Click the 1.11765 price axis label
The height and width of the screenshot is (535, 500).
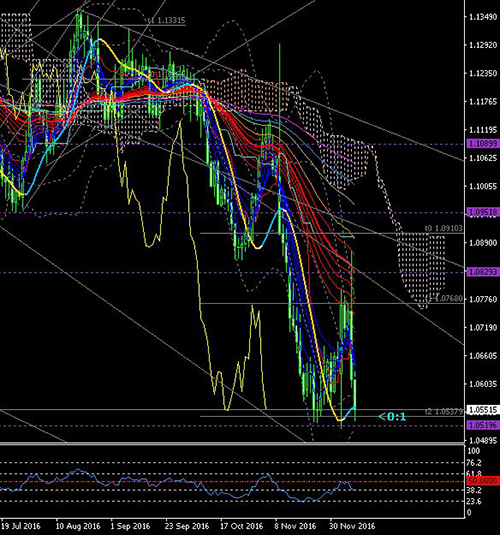coord(483,102)
